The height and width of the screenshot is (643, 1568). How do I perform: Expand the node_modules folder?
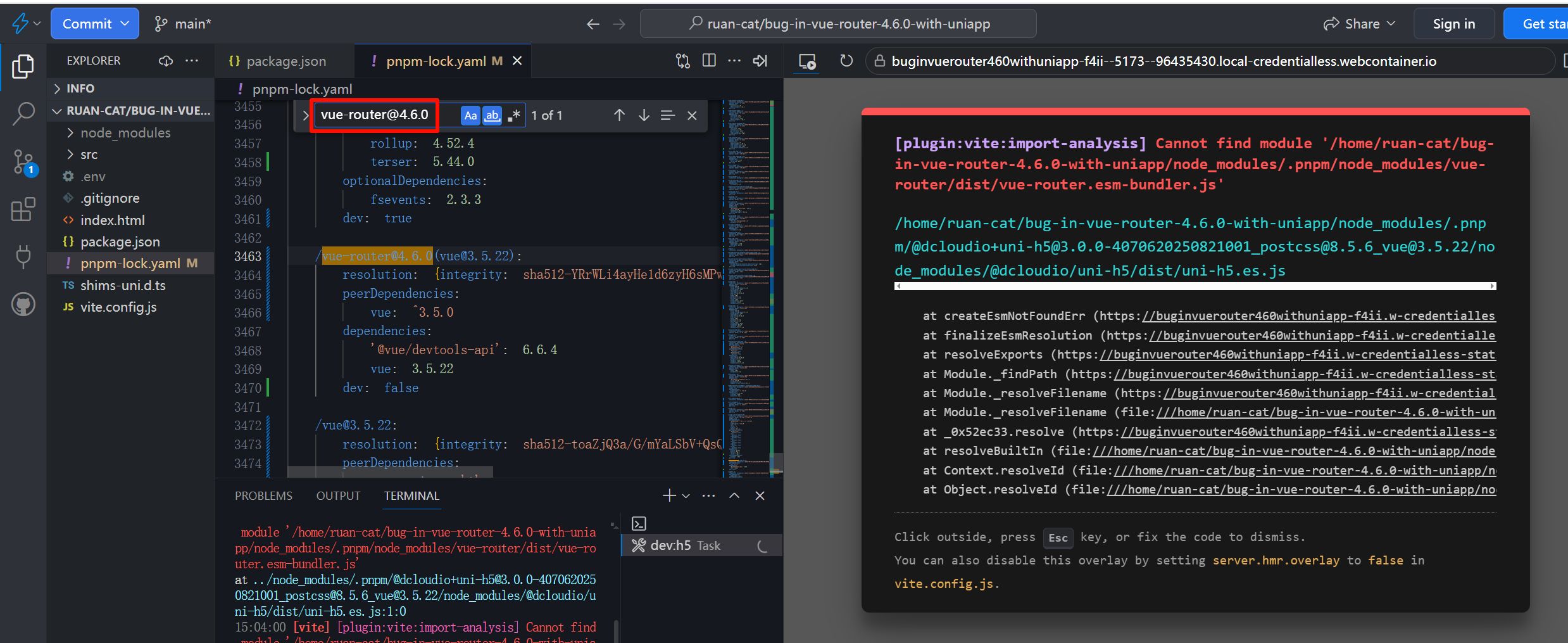coord(125,133)
